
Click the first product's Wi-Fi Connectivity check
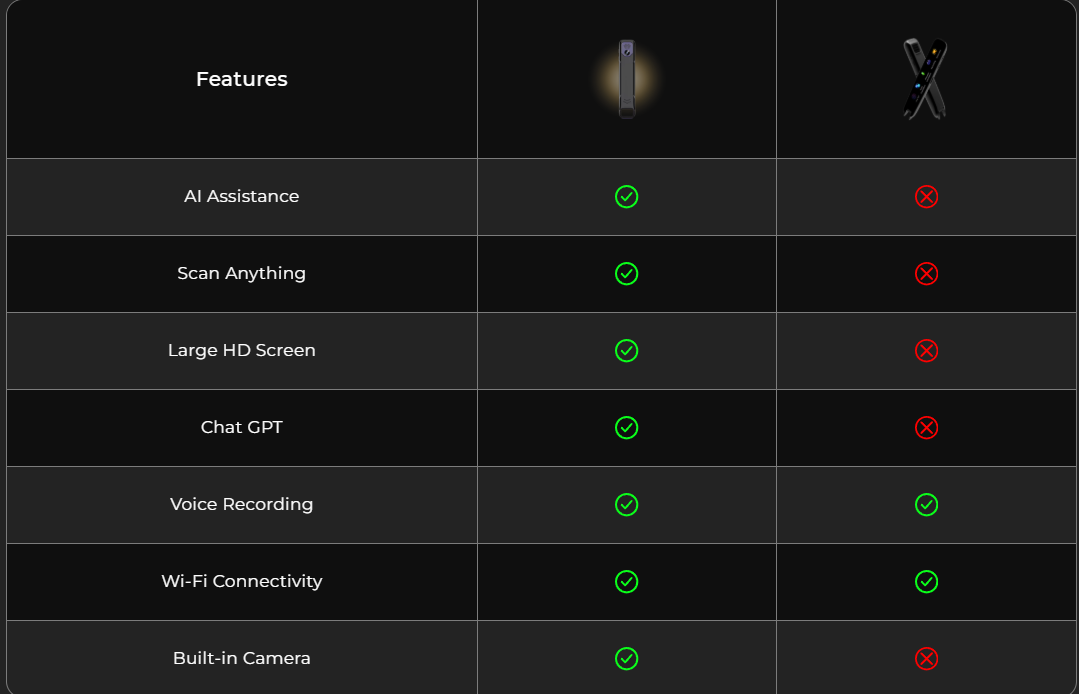626,582
